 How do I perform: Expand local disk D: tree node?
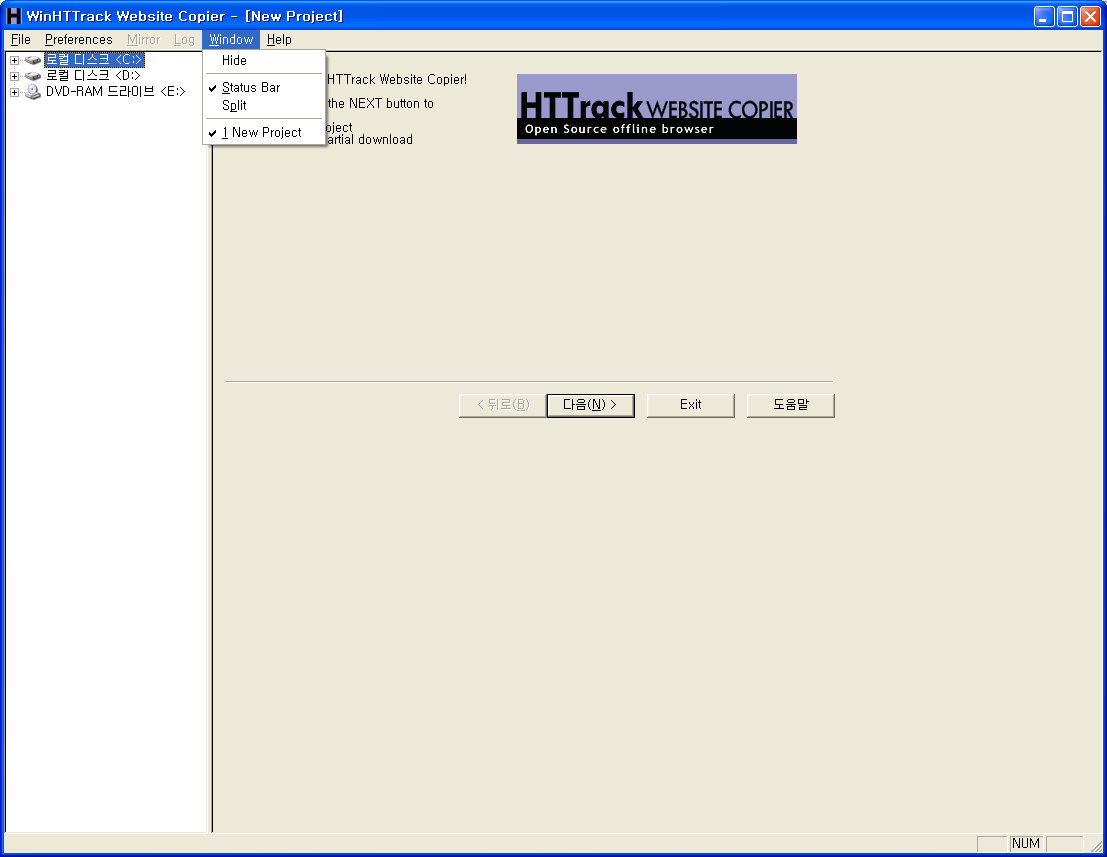[14, 76]
